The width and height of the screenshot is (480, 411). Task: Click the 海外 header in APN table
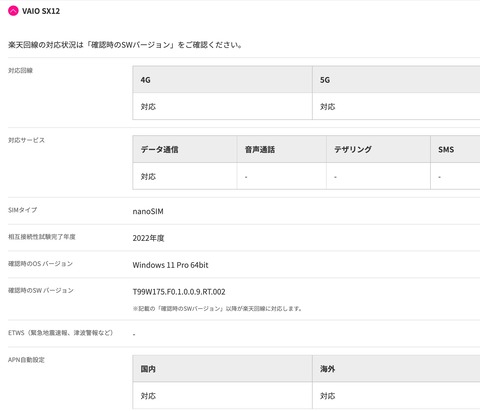click(396, 369)
